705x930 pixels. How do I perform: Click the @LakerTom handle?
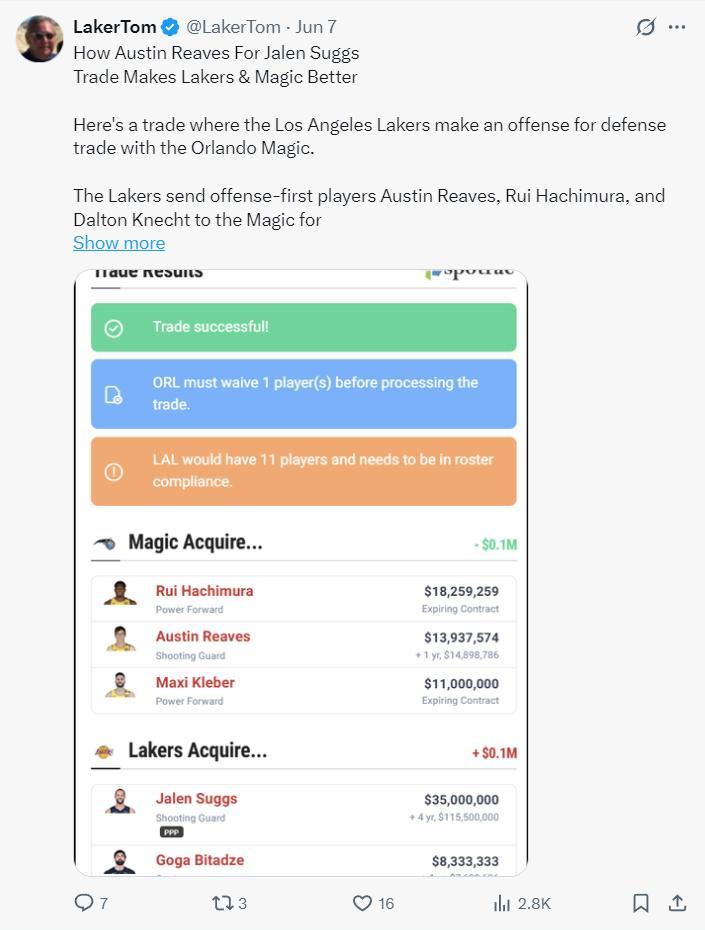pos(233,27)
